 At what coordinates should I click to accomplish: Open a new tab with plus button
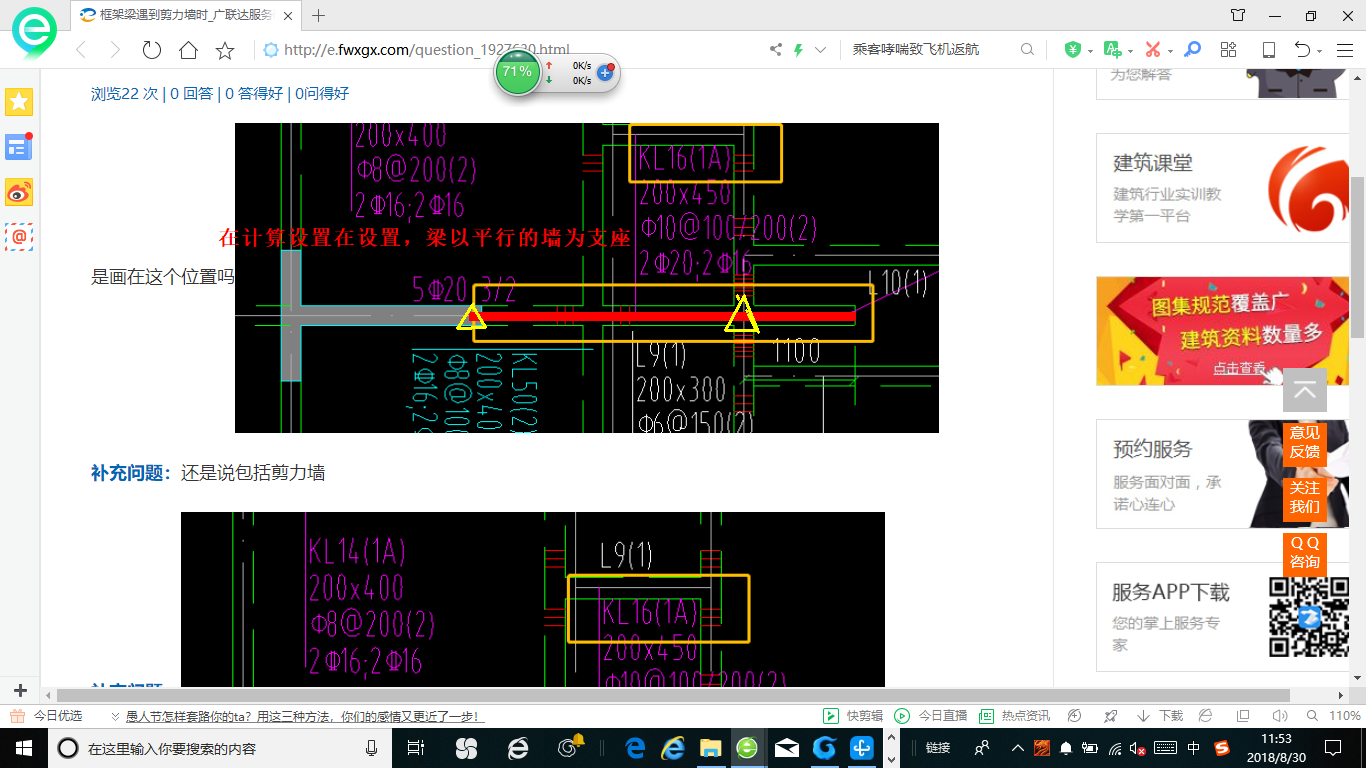pos(319,15)
